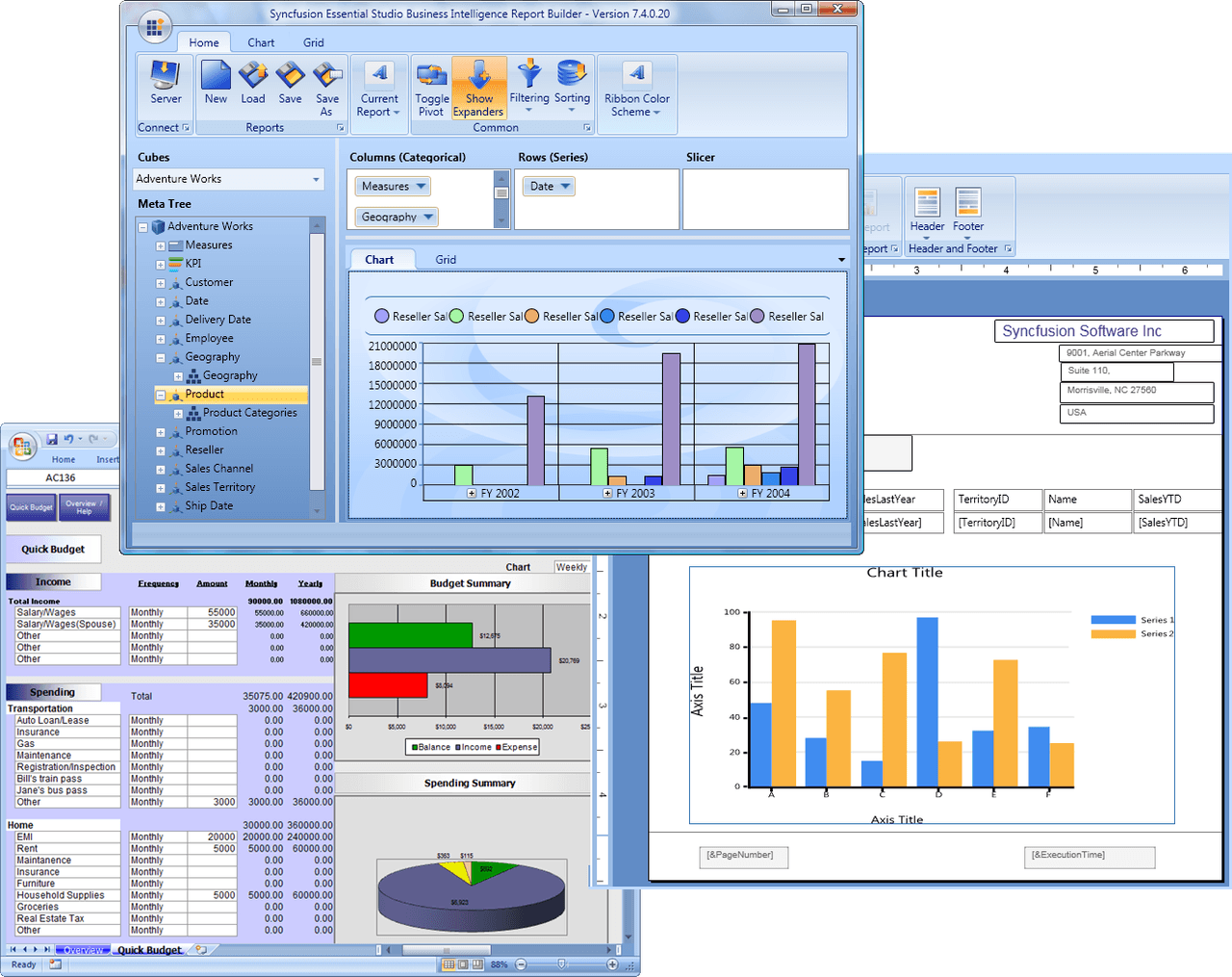Collapse the Product tree node

click(x=161, y=396)
